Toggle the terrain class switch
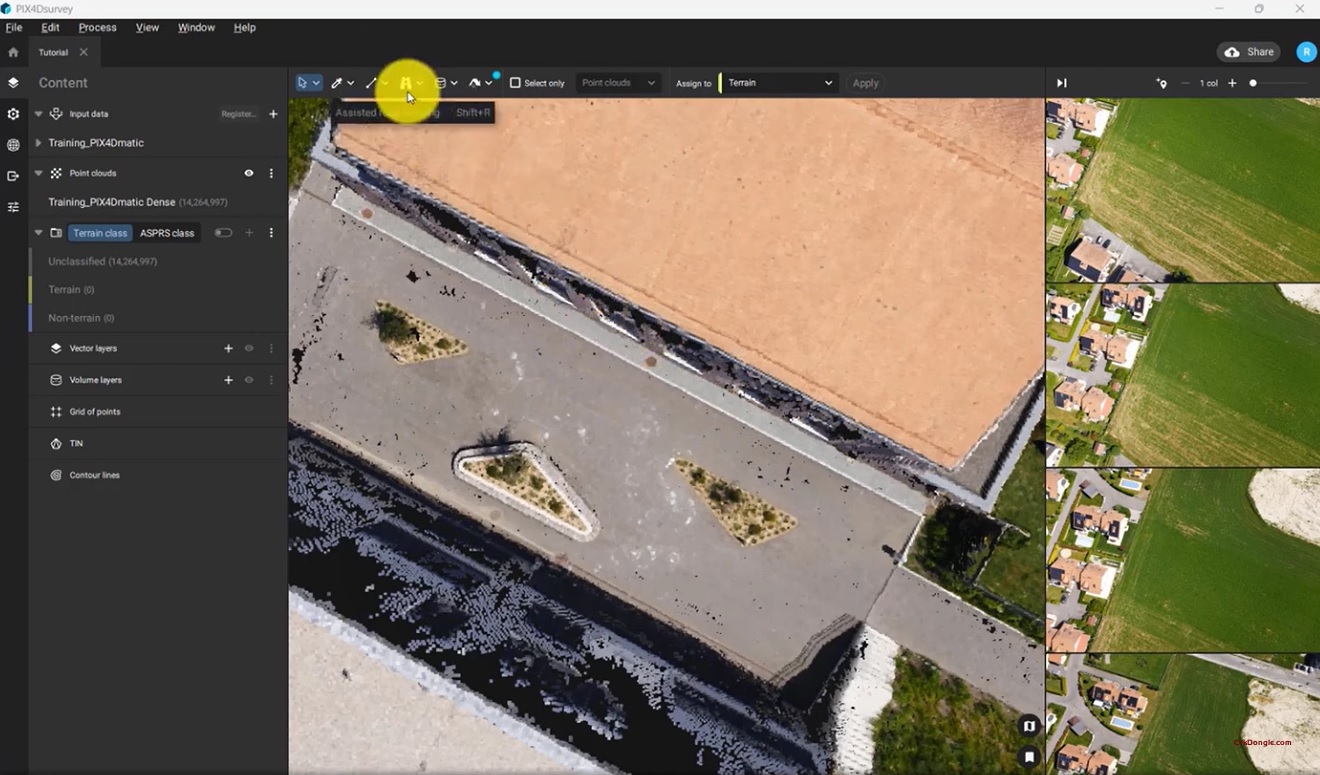Image resolution: width=1320 pixels, height=775 pixels. [223, 233]
